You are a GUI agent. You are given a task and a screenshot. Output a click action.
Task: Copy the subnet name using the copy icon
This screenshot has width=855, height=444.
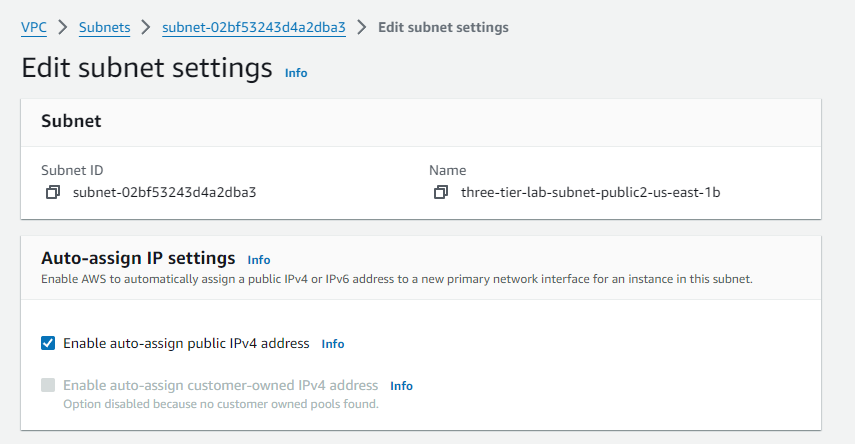pyautogui.click(x=441, y=192)
